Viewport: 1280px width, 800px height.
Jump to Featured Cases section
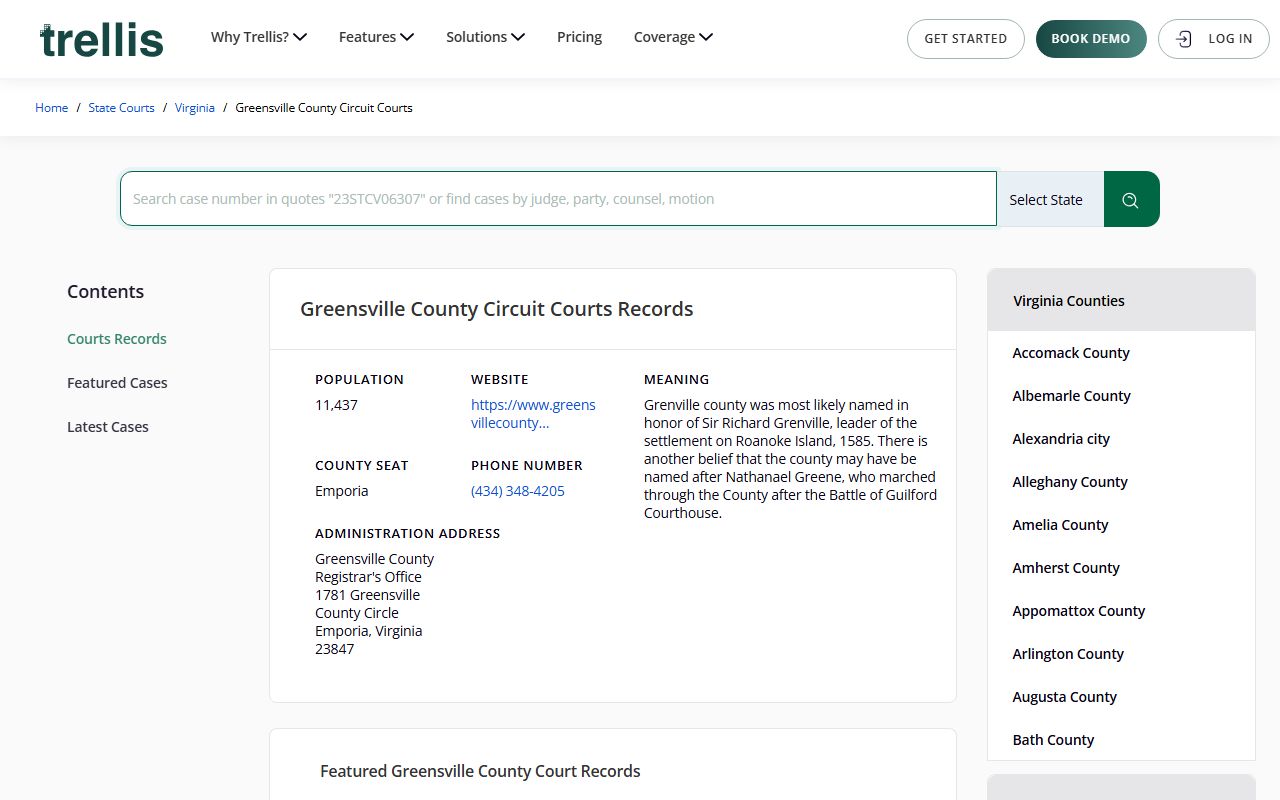point(117,383)
